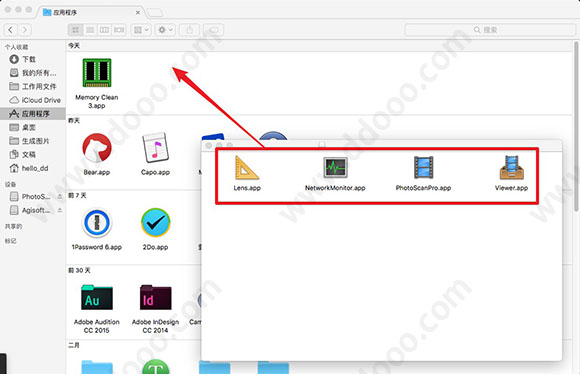
Task: Click the Share toolbar button
Action: [x=189, y=30]
